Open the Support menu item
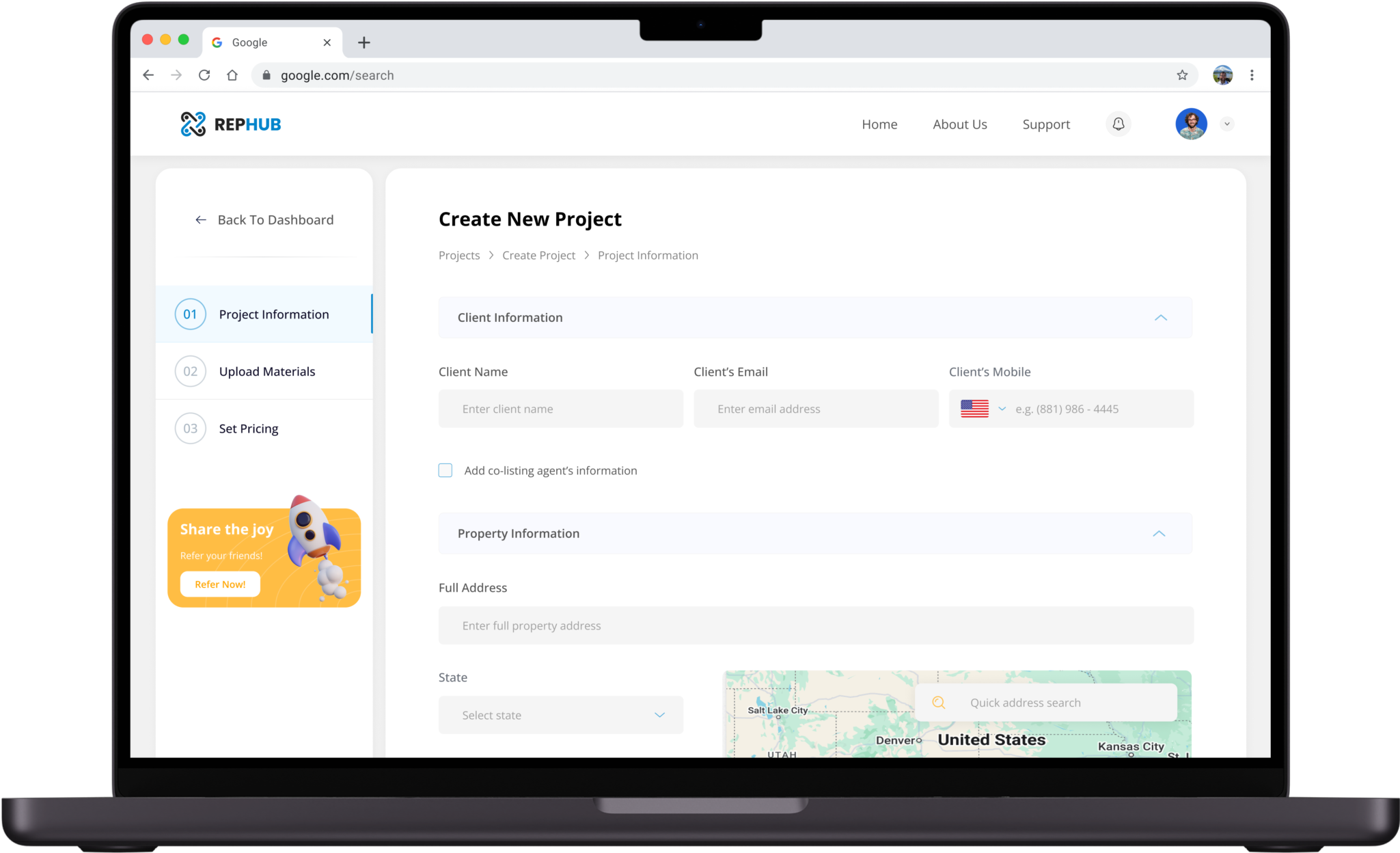 [1045, 124]
